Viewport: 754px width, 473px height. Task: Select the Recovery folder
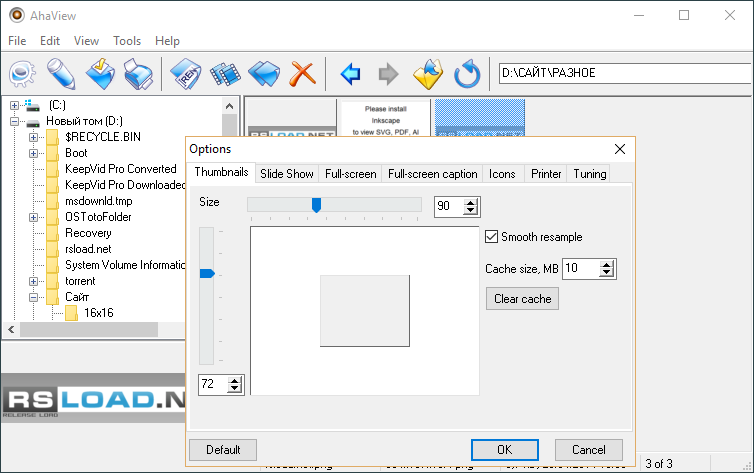coord(88,233)
